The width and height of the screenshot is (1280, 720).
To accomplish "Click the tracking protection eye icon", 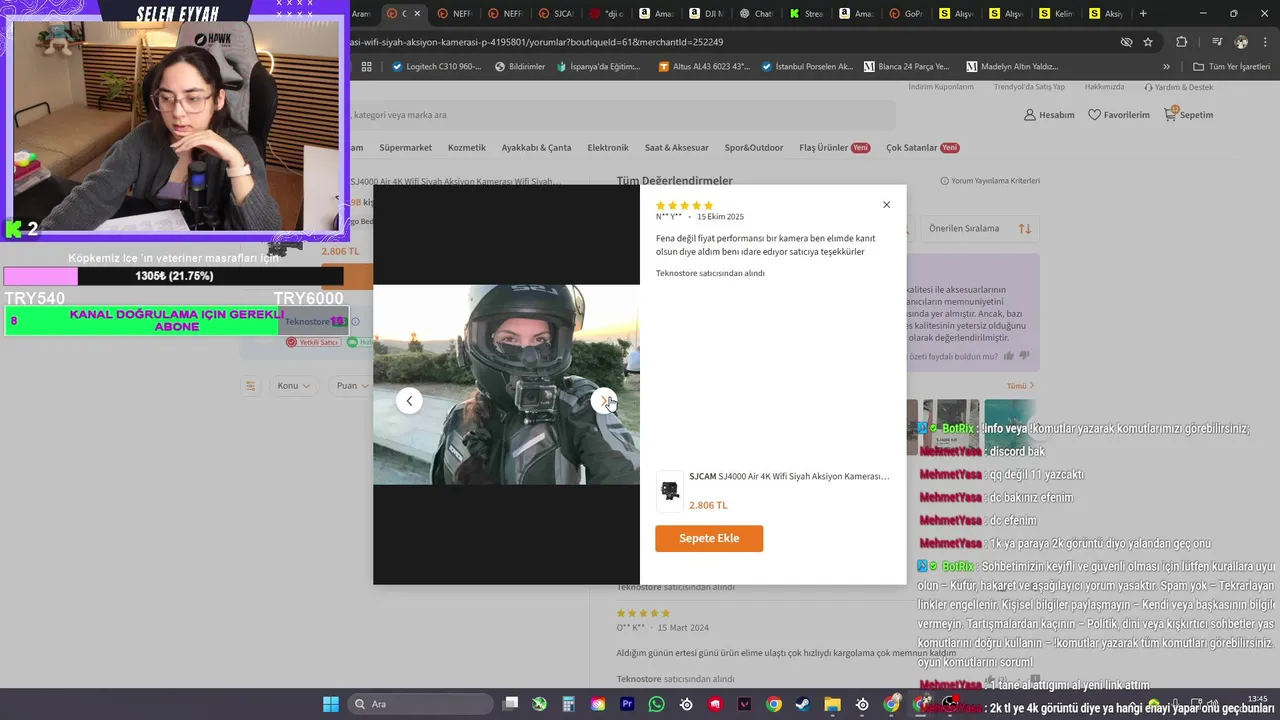I will 1126,42.
